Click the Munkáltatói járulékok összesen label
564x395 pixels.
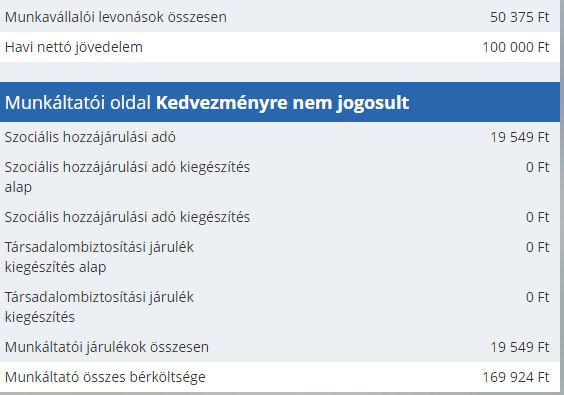[x=106, y=347]
